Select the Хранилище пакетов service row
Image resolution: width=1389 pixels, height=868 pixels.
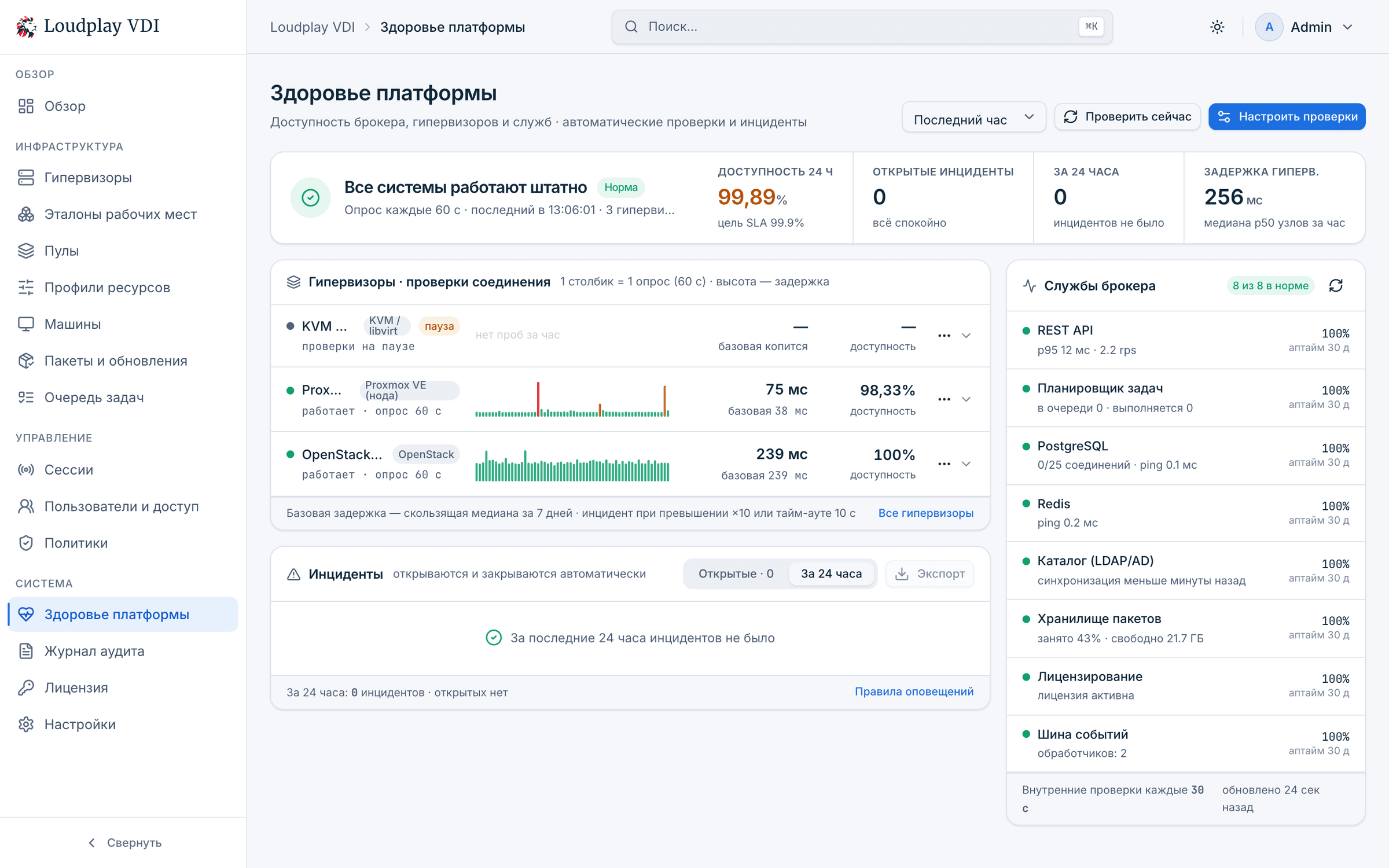tap(1186, 628)
